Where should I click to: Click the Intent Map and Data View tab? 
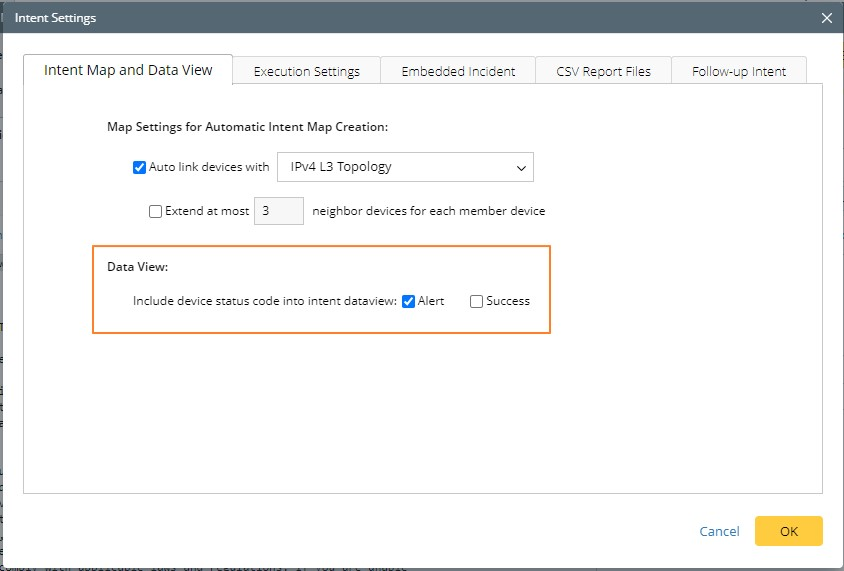click(x=128, y=70)
